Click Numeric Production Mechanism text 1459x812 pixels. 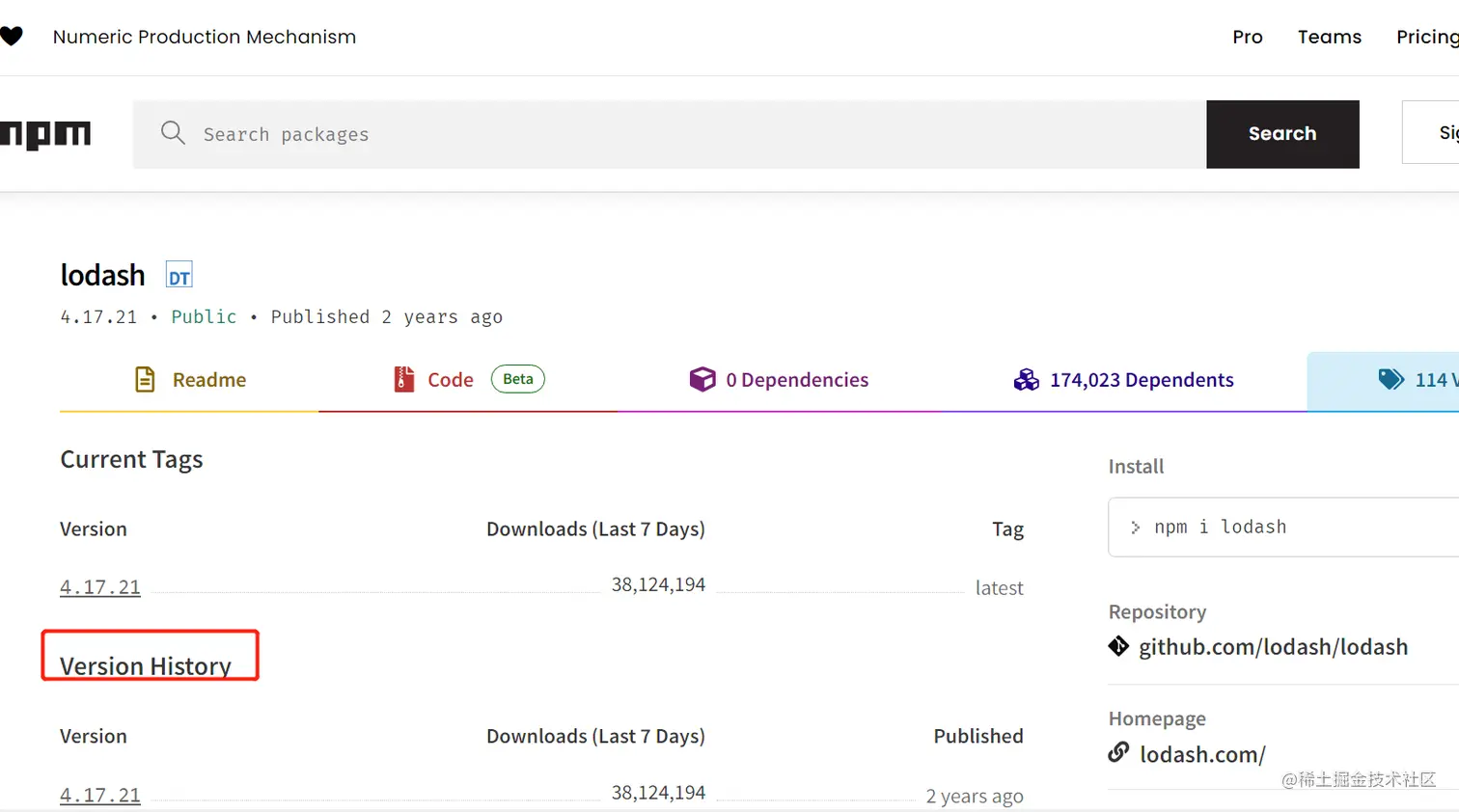(x=205, y=37)
